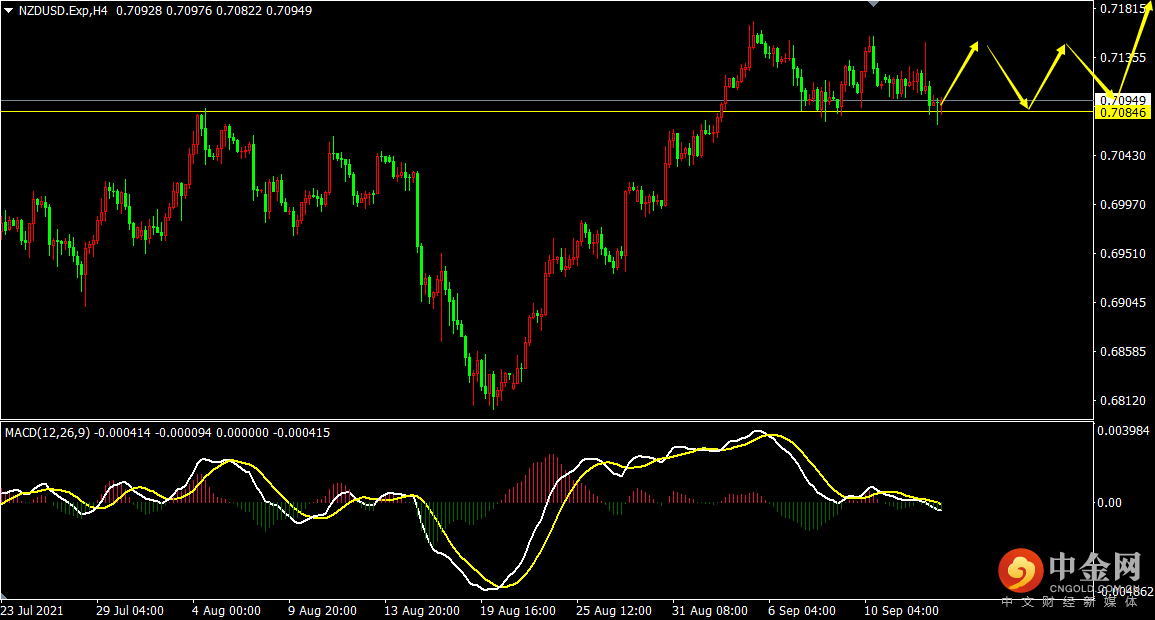Click the NZDUSD.Exp,H4 chart title text
1155x620 pixels.
pos(63,11)
